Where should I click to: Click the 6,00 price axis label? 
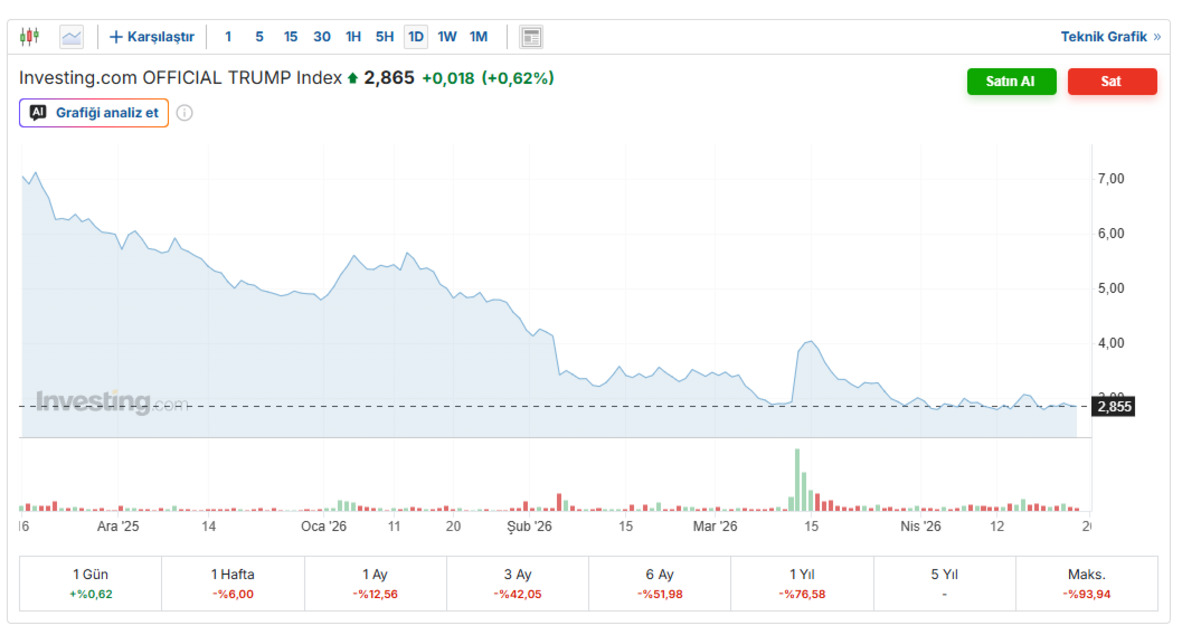coord(1111,233)
